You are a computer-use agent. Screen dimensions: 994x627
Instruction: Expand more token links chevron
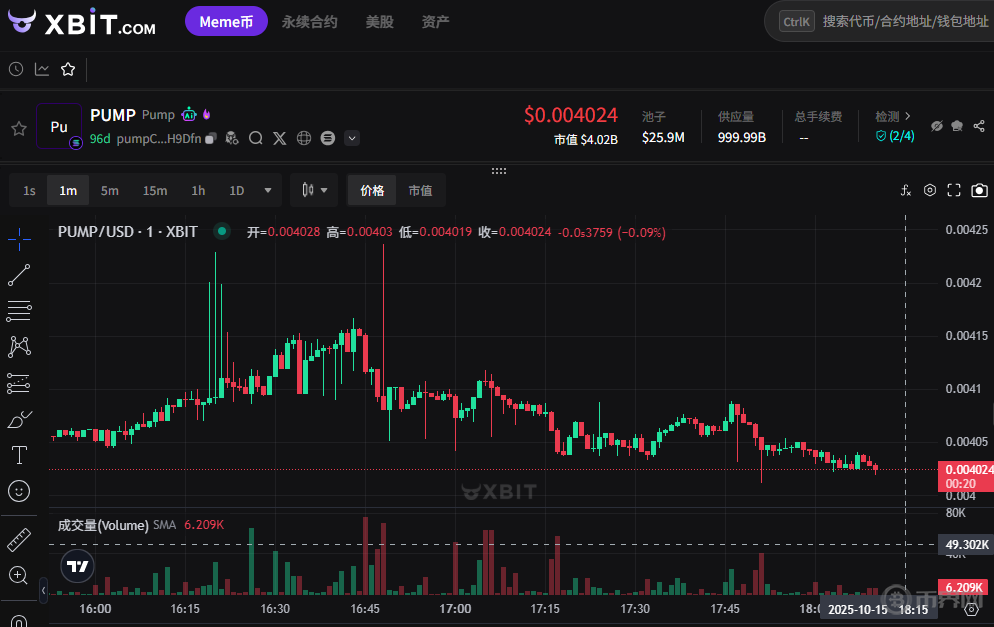point(352,138)
